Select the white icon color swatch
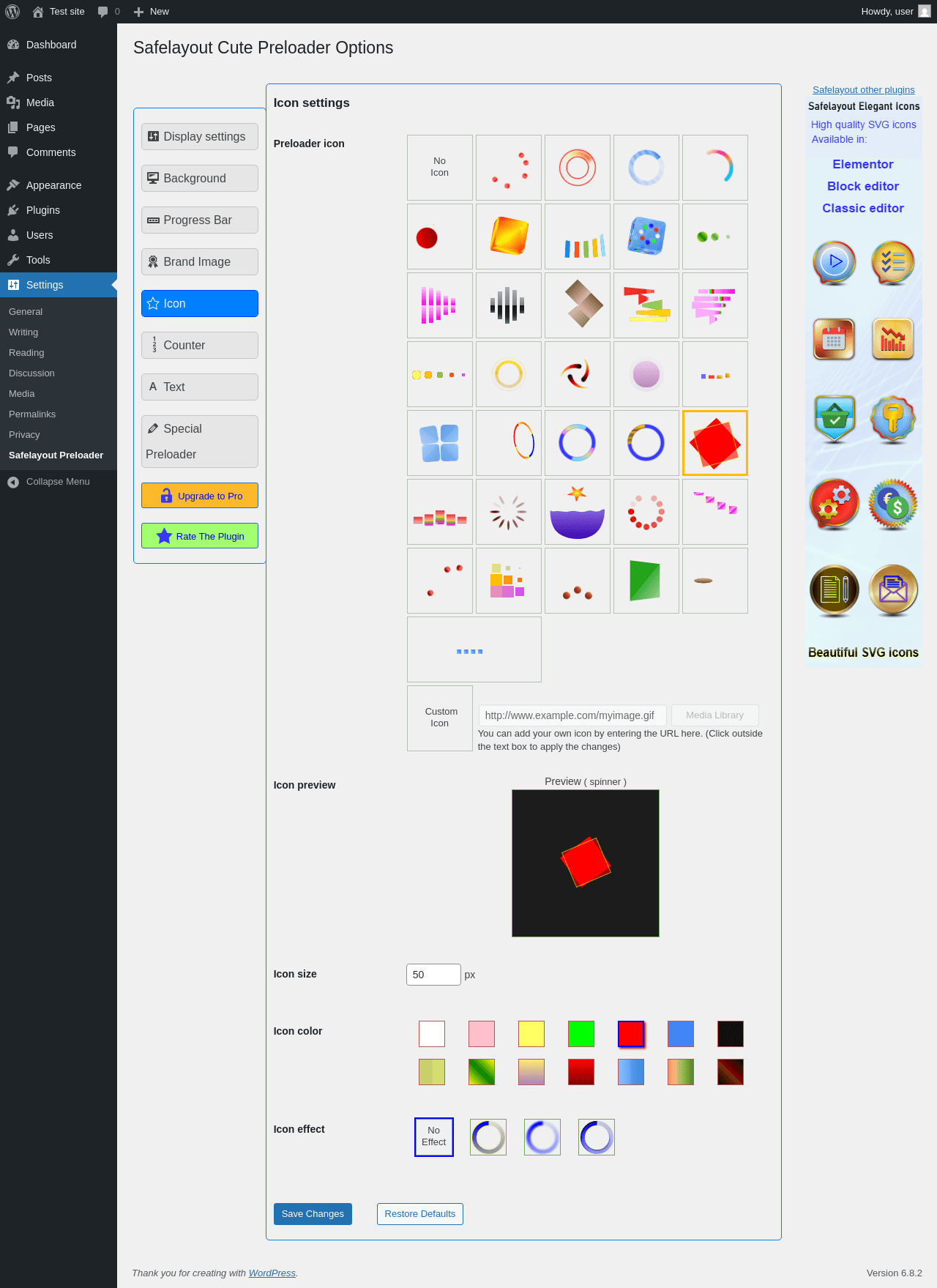 coord(432,1034)
